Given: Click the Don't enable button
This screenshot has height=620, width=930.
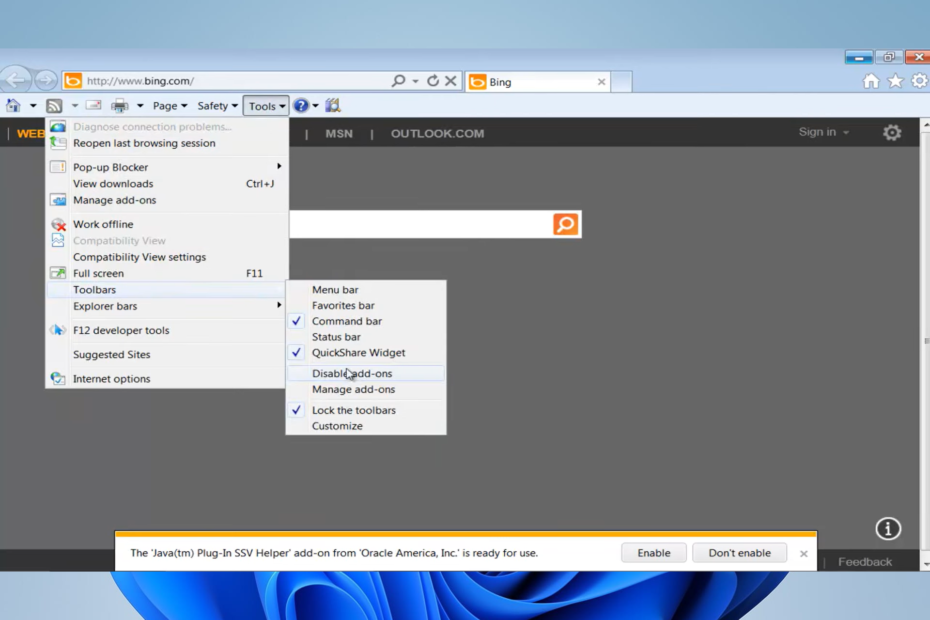Looking at the screenshot, I should pos(739,552).
